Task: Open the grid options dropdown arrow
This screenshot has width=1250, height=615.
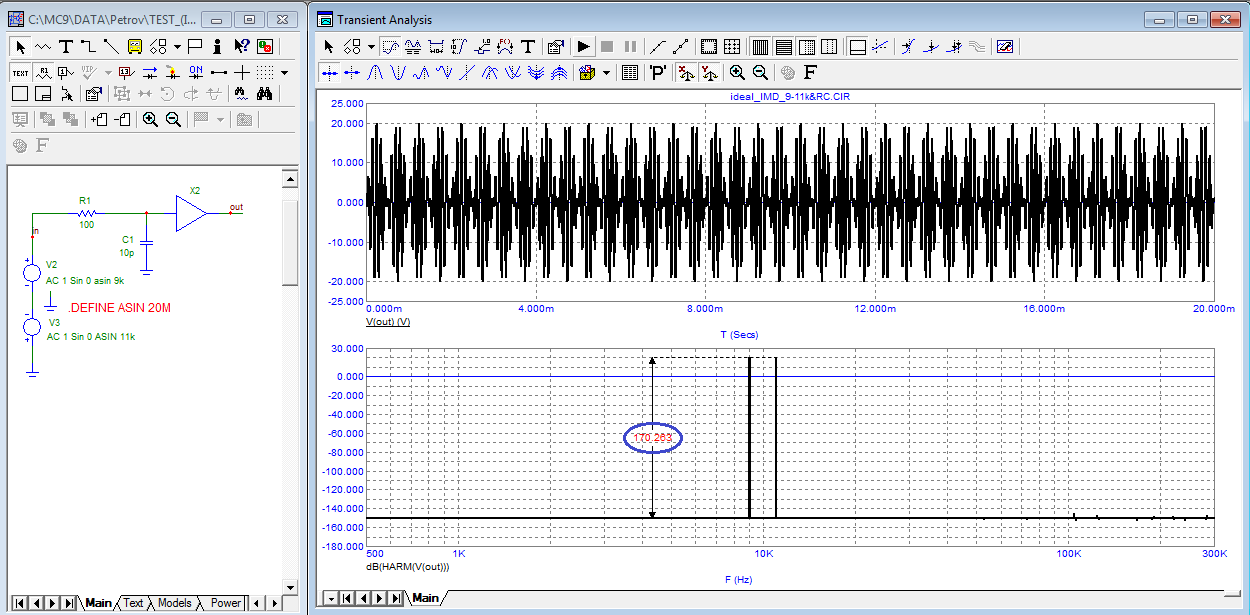Action: click(x=284, y=72)
